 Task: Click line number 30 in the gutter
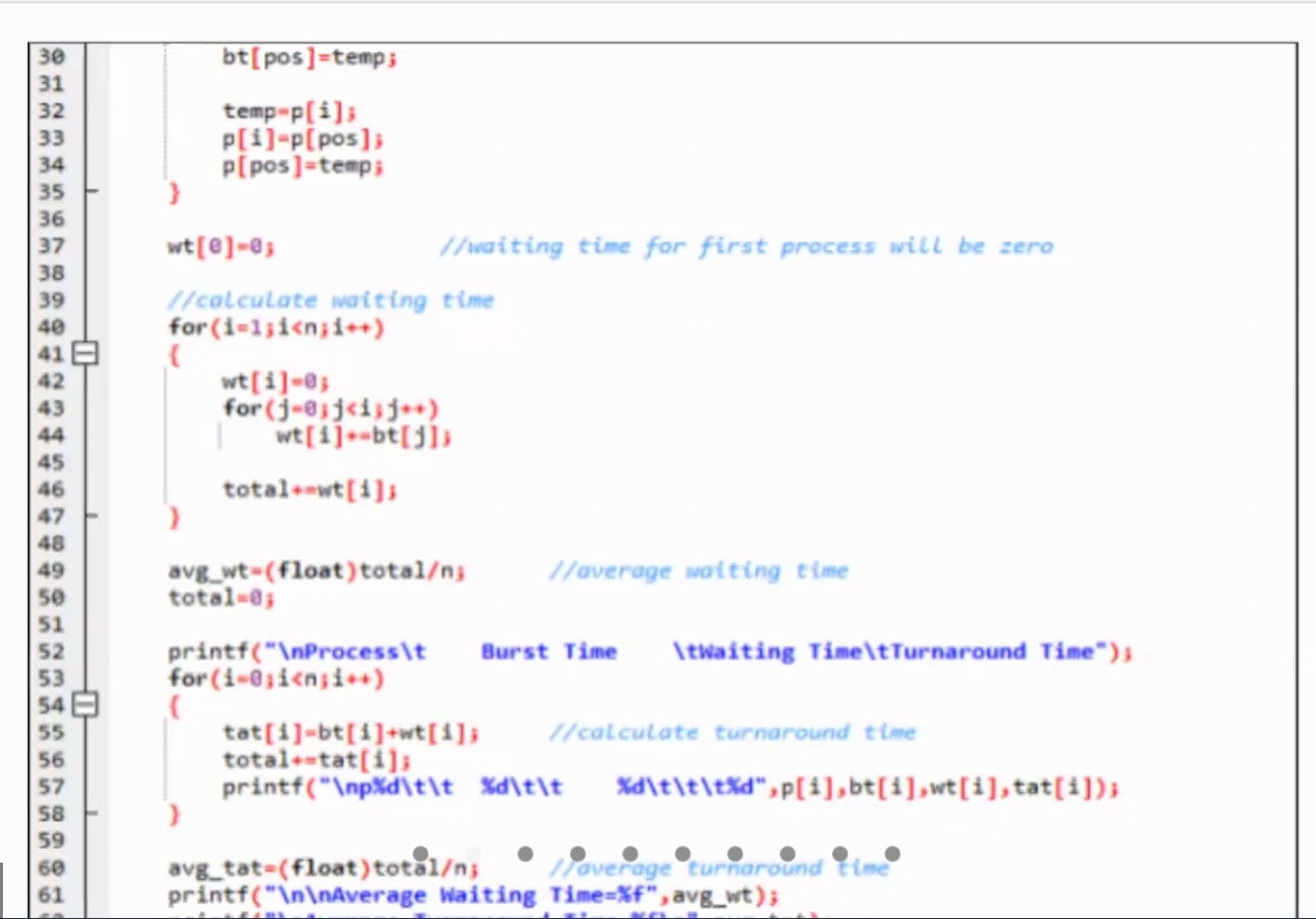pyautogui.click(x=51, y=56)
